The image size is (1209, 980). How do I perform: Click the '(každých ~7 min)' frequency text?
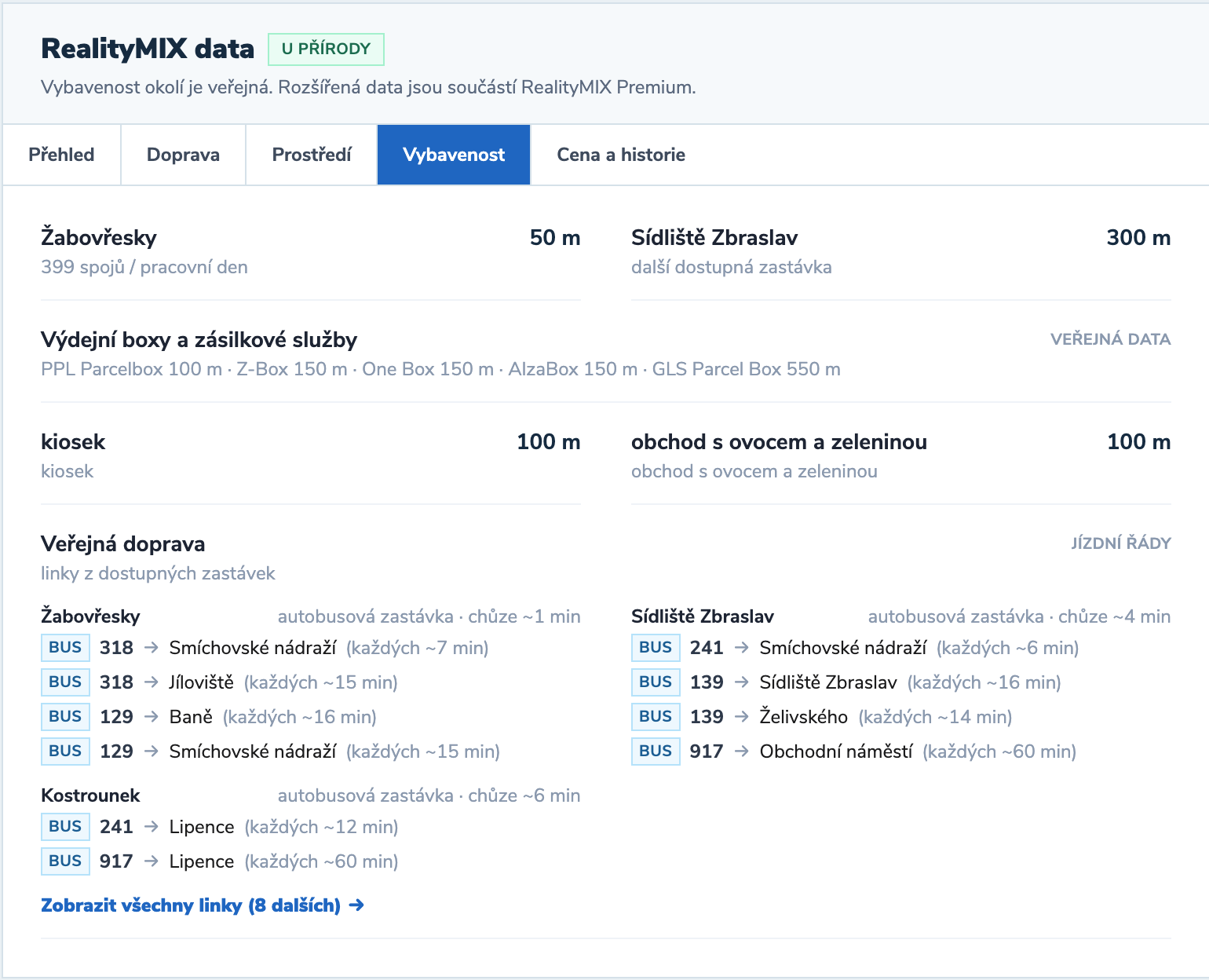click(418, 648)
